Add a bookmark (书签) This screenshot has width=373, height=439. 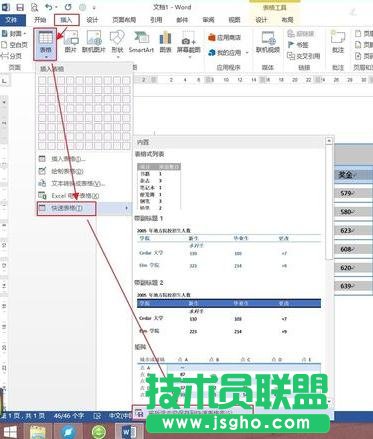click(298, 45)
